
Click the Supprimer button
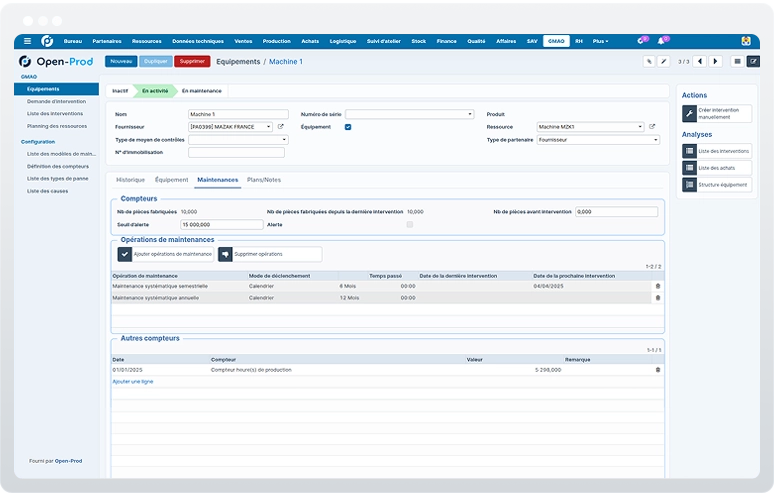coord(192,61)
